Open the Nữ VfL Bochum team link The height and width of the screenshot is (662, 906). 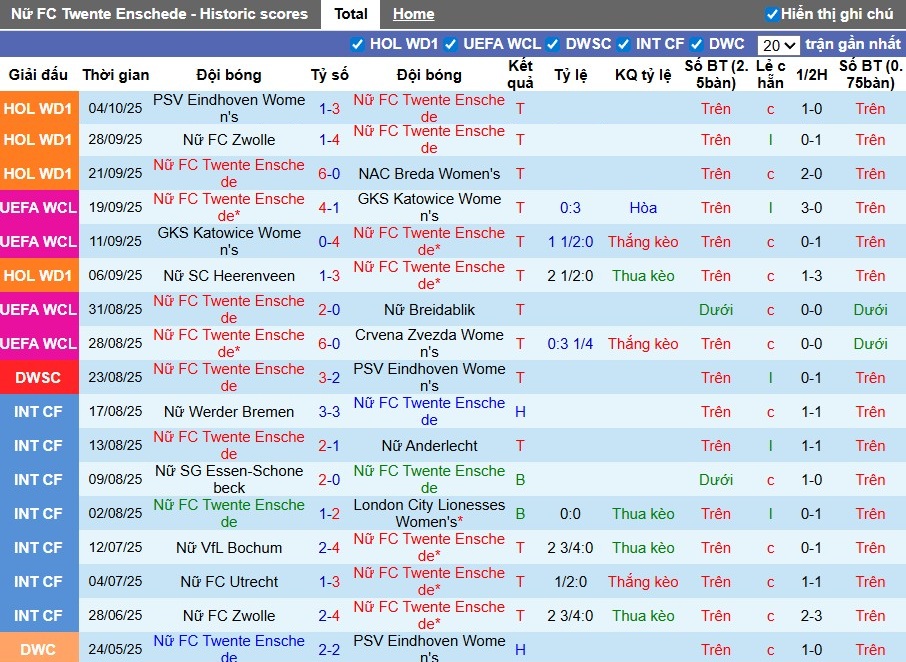tap(229, 548)
